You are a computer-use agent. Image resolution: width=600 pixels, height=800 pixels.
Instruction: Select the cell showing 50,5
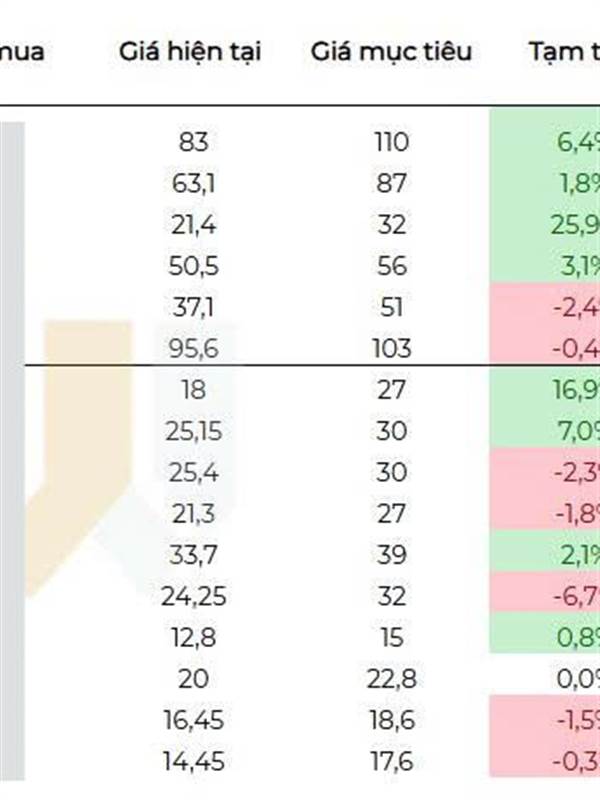194,266
